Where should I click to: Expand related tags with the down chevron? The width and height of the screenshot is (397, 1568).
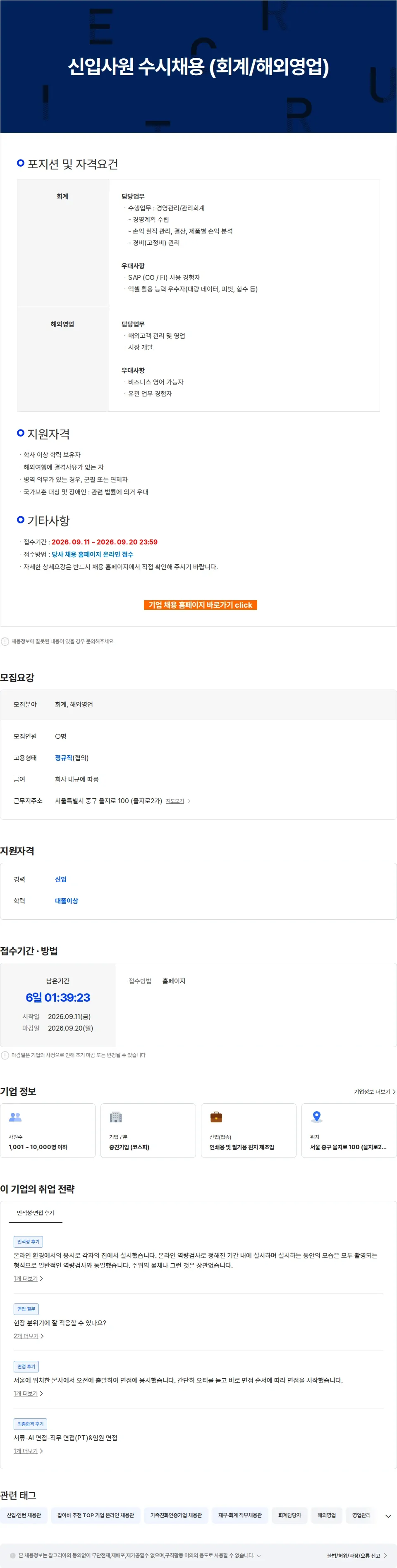(x=388, y=1515)
